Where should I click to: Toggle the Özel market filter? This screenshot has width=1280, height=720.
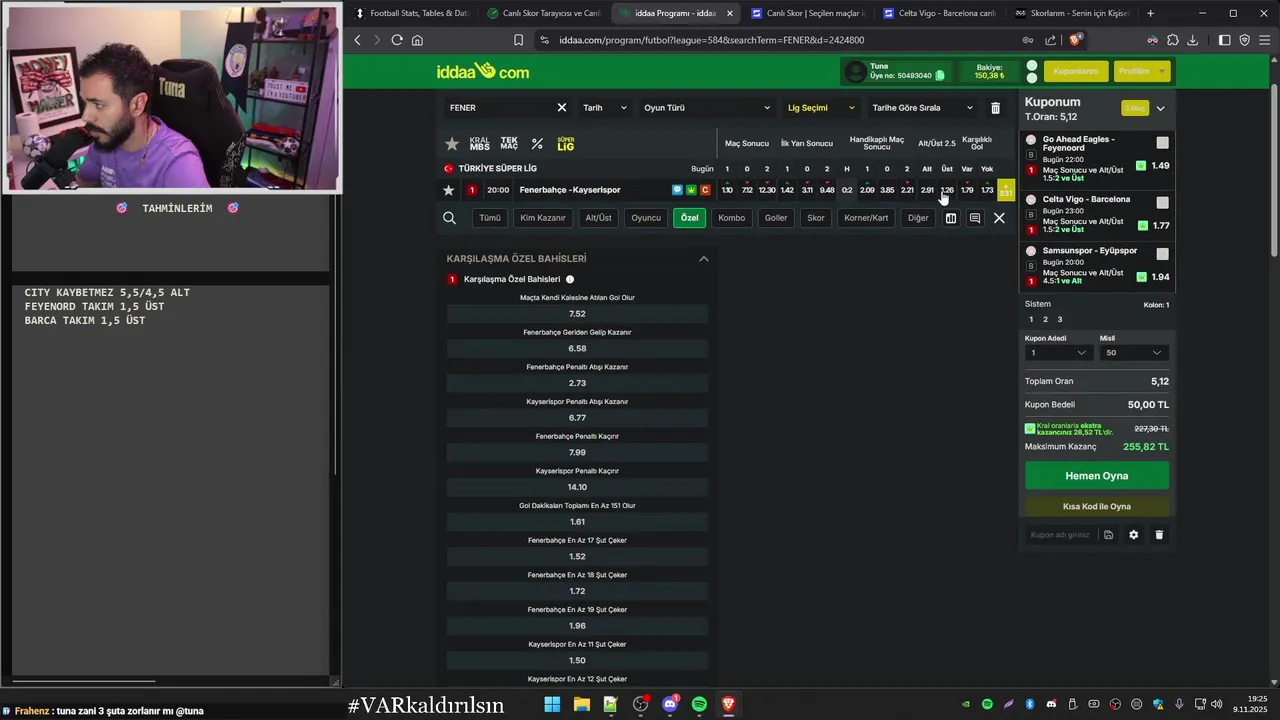(x=690, y=218)
